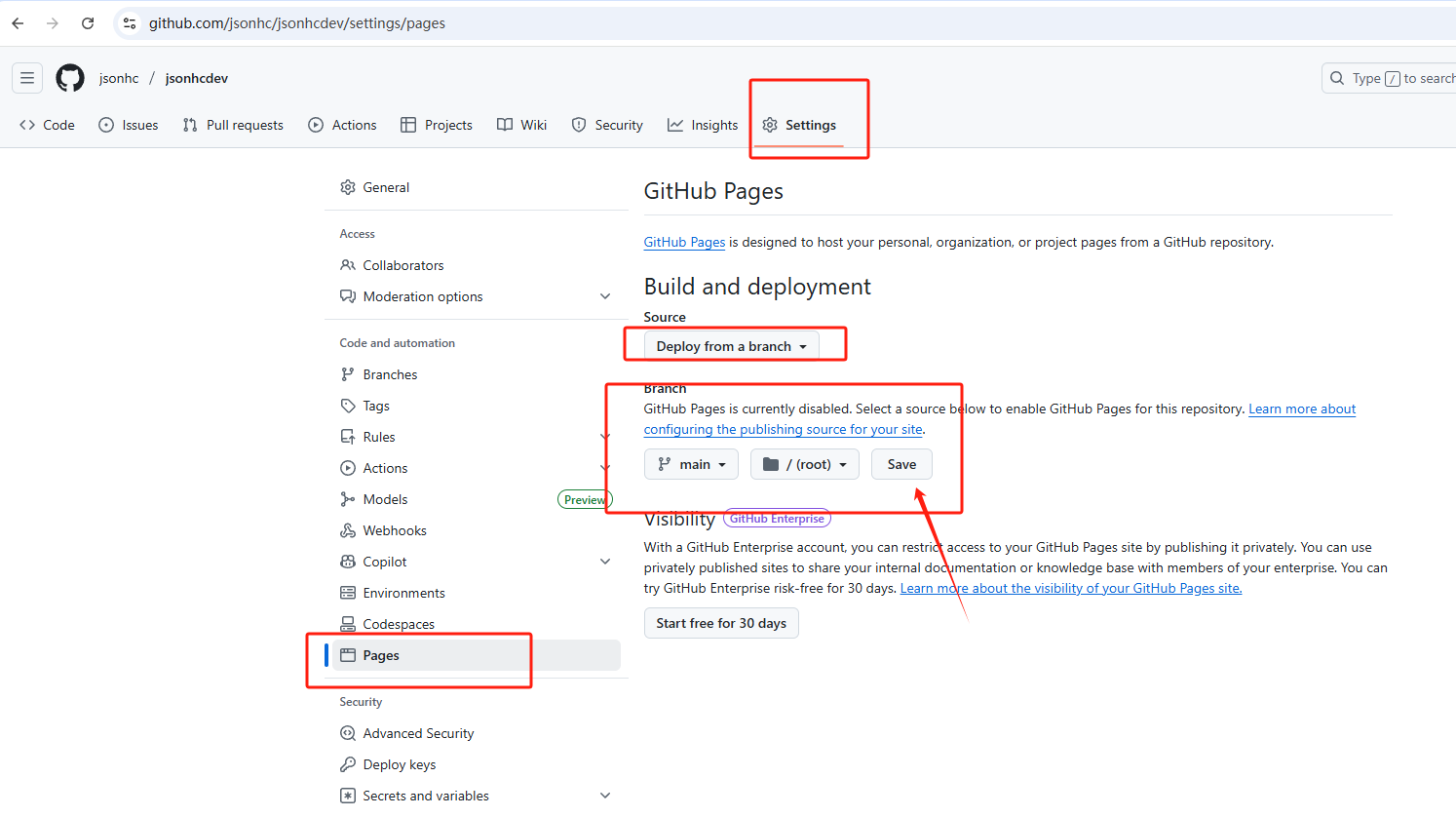Click the Secrets and variables asterisk icon
This screenshot has width=1456, height=817.
point(348,796)
